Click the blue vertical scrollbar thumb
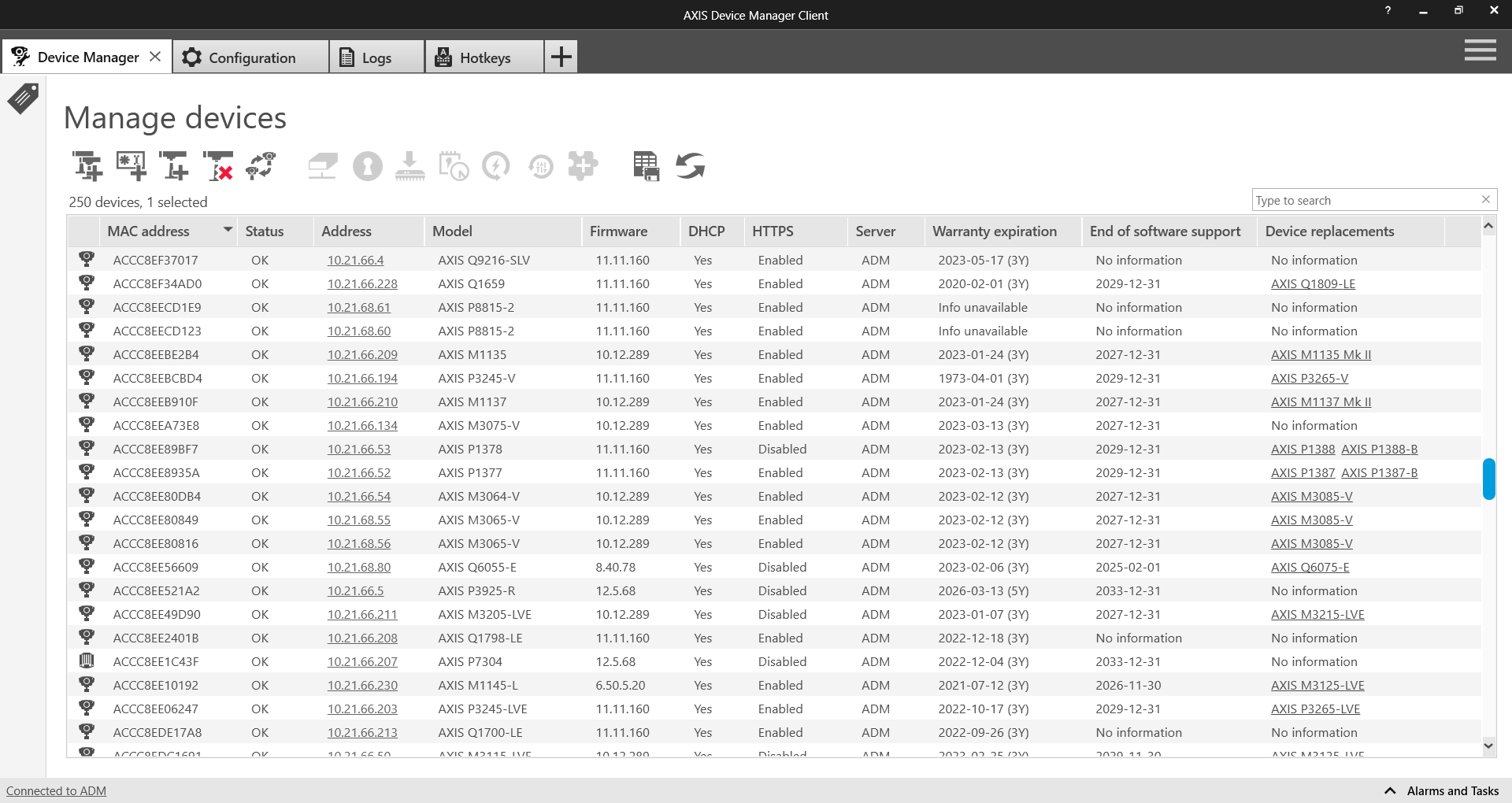 point(1488,479)
